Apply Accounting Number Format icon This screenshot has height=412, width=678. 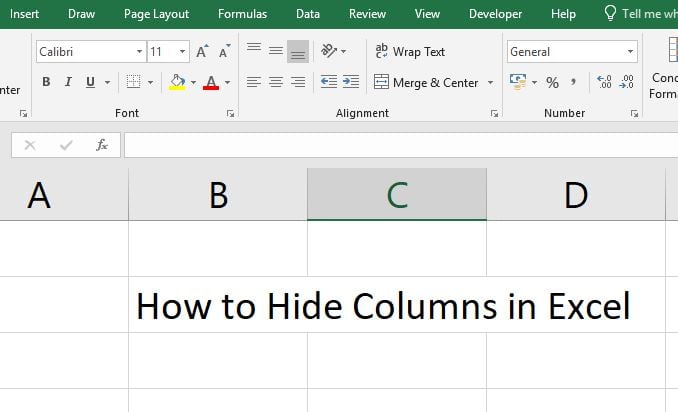518,82
